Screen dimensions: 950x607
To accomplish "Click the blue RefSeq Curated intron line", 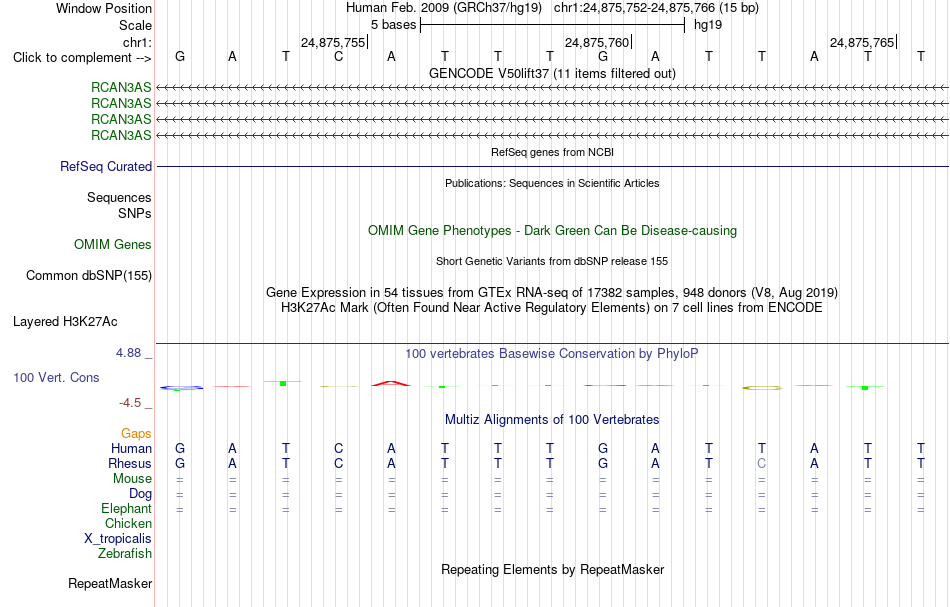I will 552,167.
